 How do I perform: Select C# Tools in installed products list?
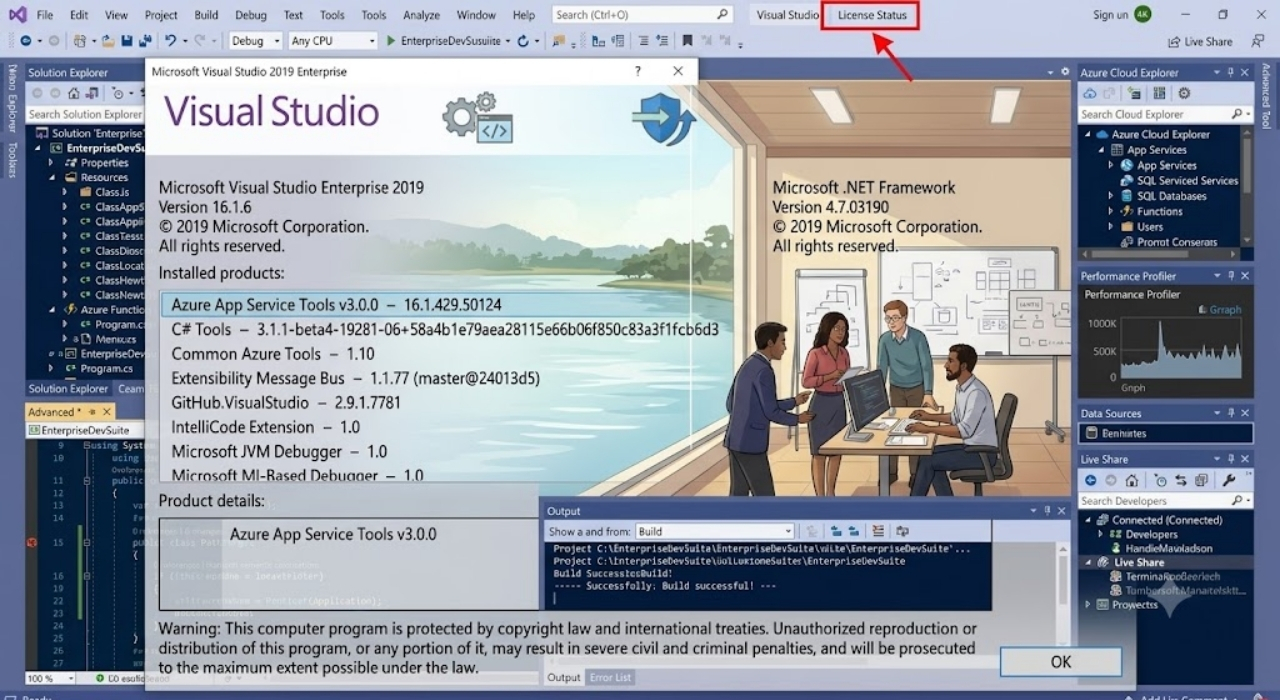pos(445,329)
